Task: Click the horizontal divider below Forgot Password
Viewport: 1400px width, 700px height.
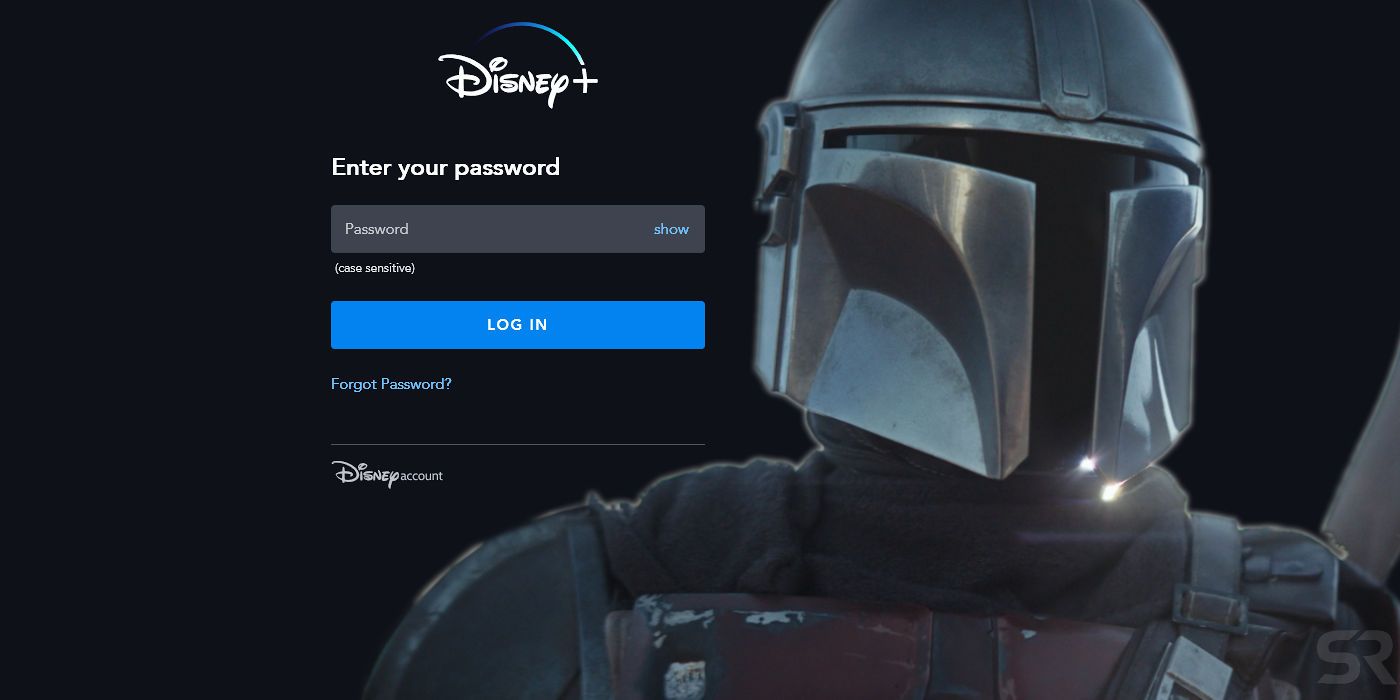Action: (x=518, y=444)
